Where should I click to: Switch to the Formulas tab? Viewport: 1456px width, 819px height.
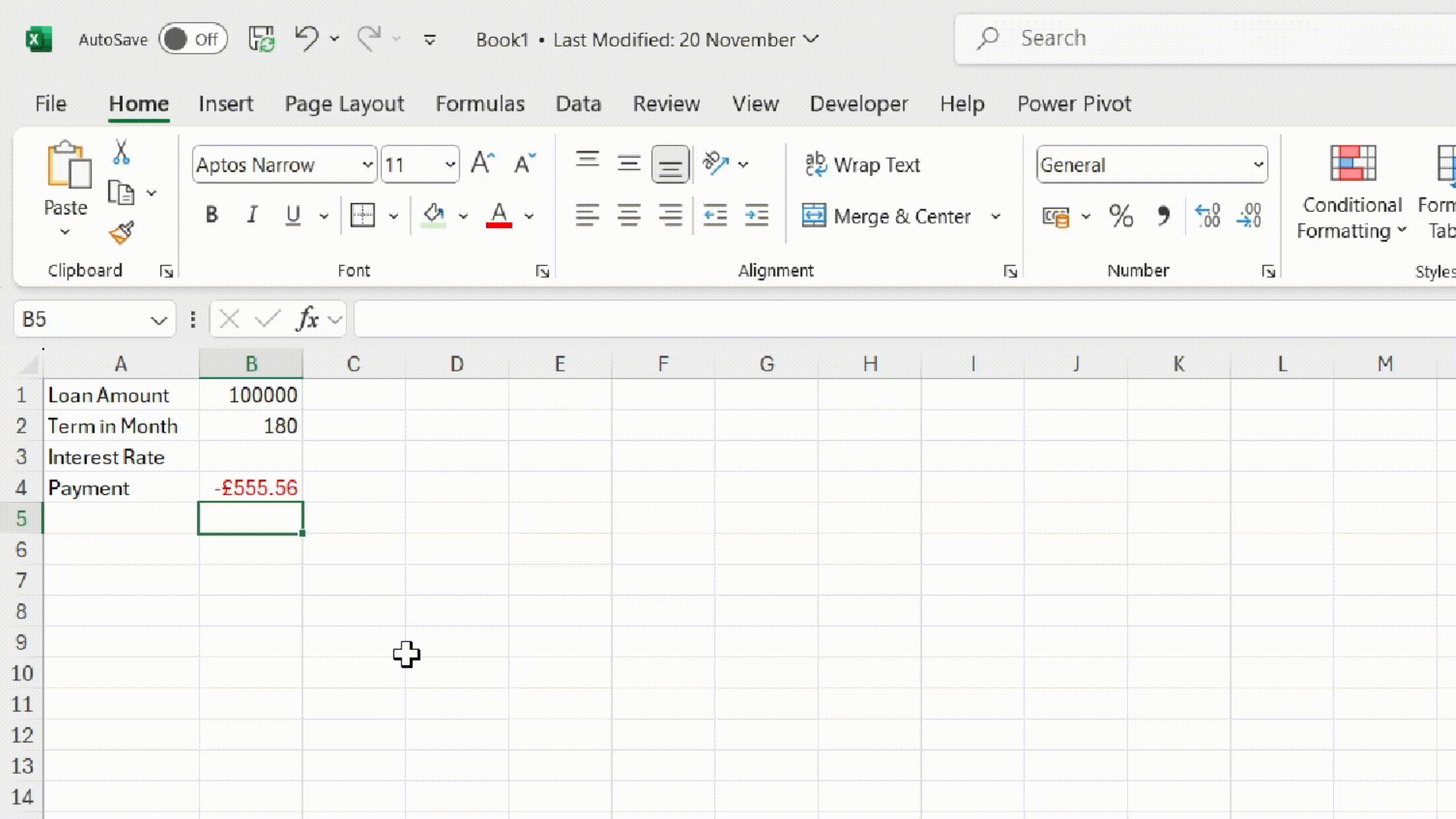click(x=479, y=104)
